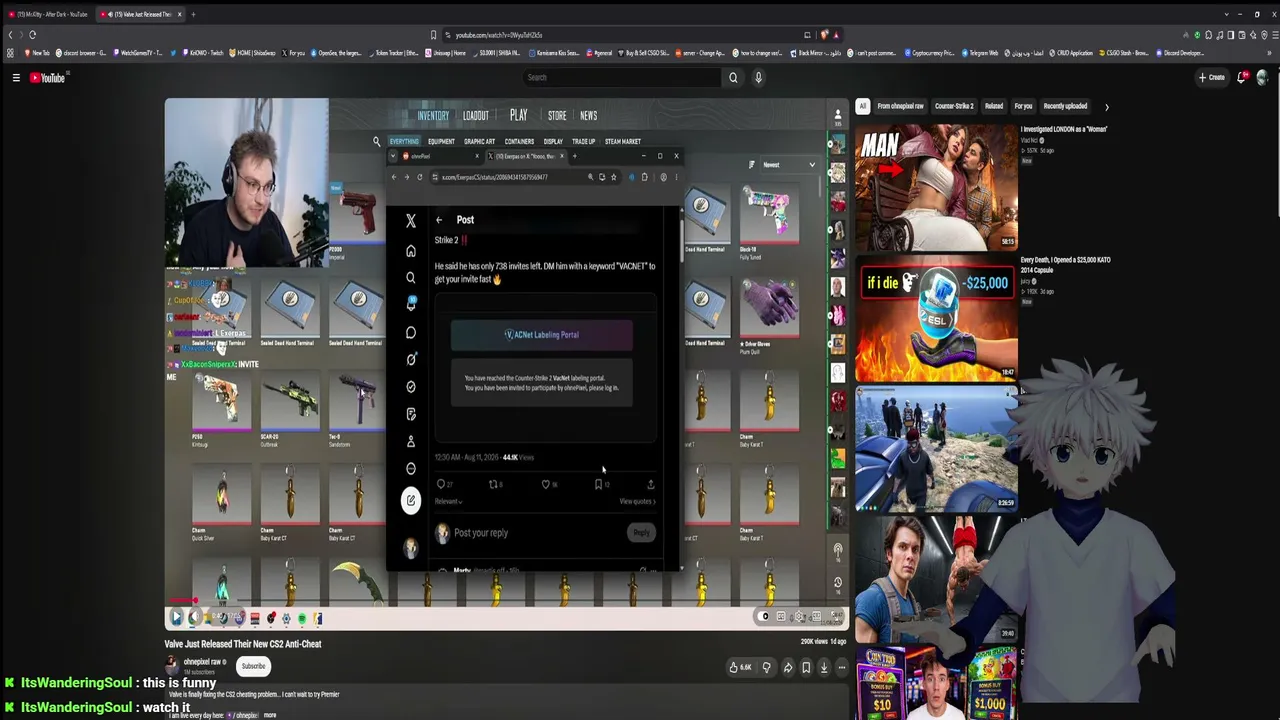Open the GTA-style blue car video thumbnail
The image size is (1280, 720).
[936, 447]
